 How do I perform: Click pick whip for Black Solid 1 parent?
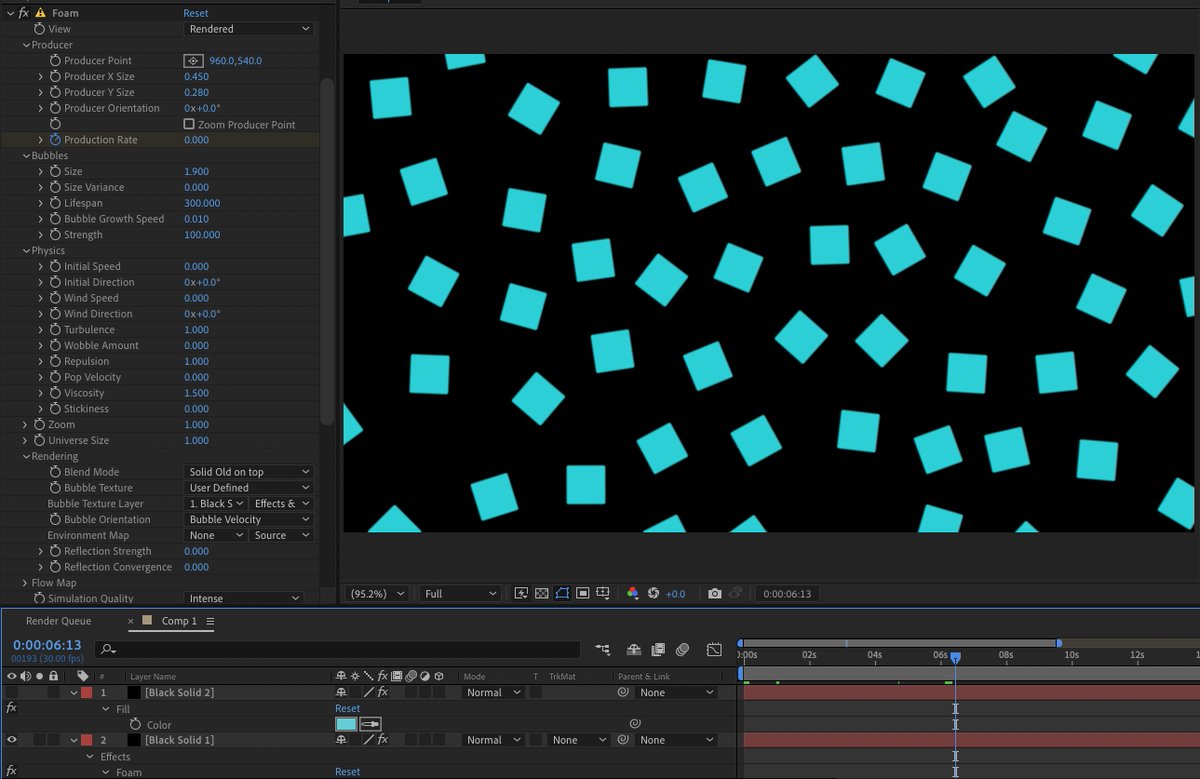tap(623, 740)
